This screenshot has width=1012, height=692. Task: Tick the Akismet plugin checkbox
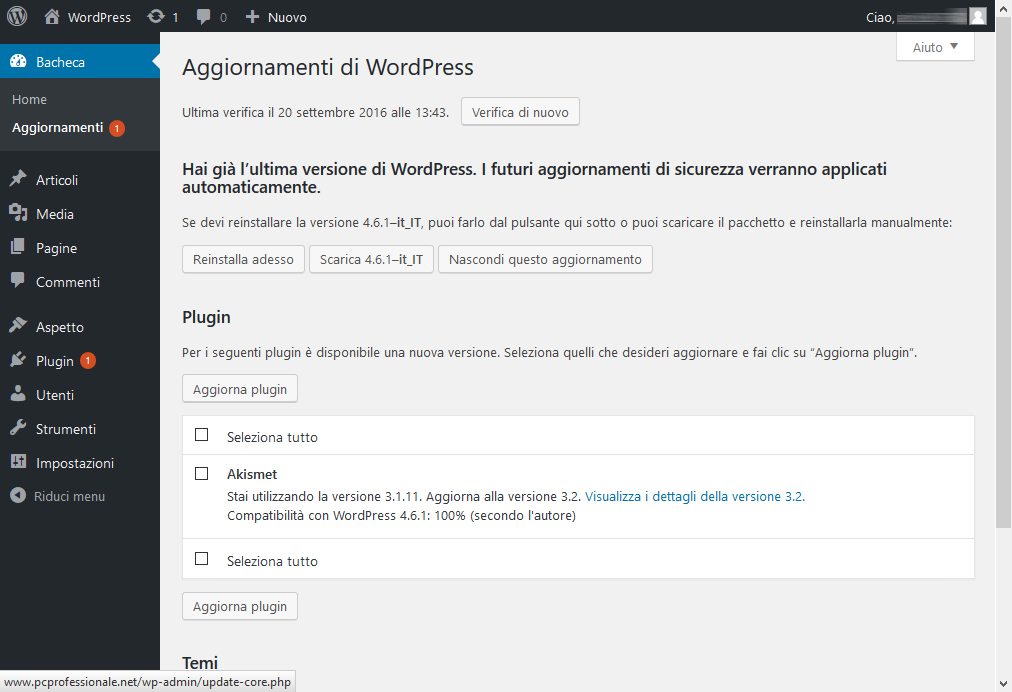click(201, 473)
